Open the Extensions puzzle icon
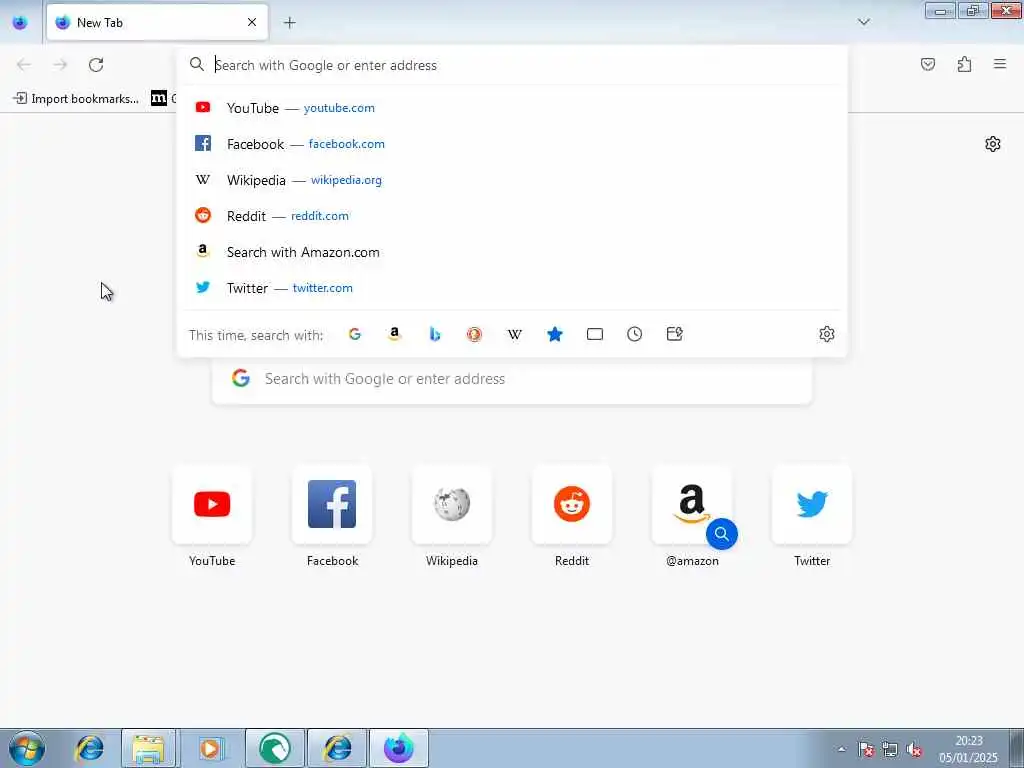Image resolution: width=1024 pixels, height=768 pixels. pyautogui.click(x=964, y=64)
